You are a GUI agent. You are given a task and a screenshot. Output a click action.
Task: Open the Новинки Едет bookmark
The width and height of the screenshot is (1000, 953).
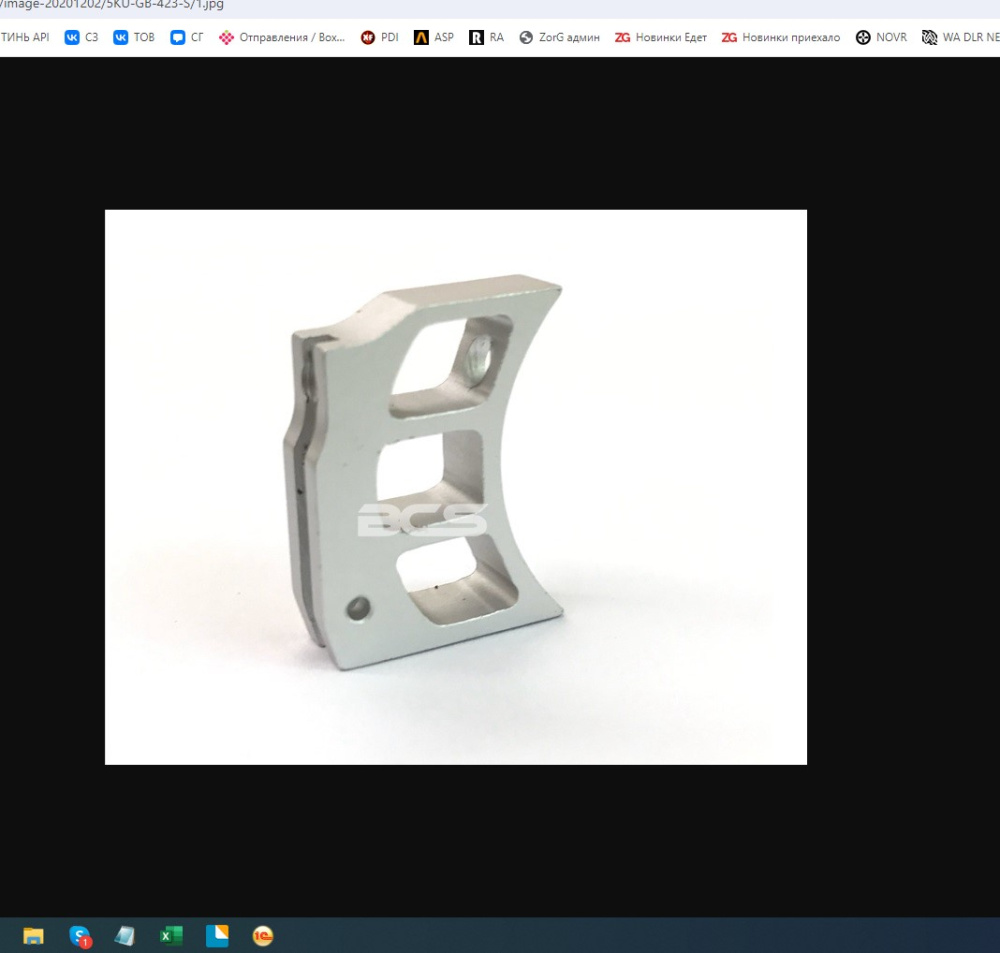(661, 38)
